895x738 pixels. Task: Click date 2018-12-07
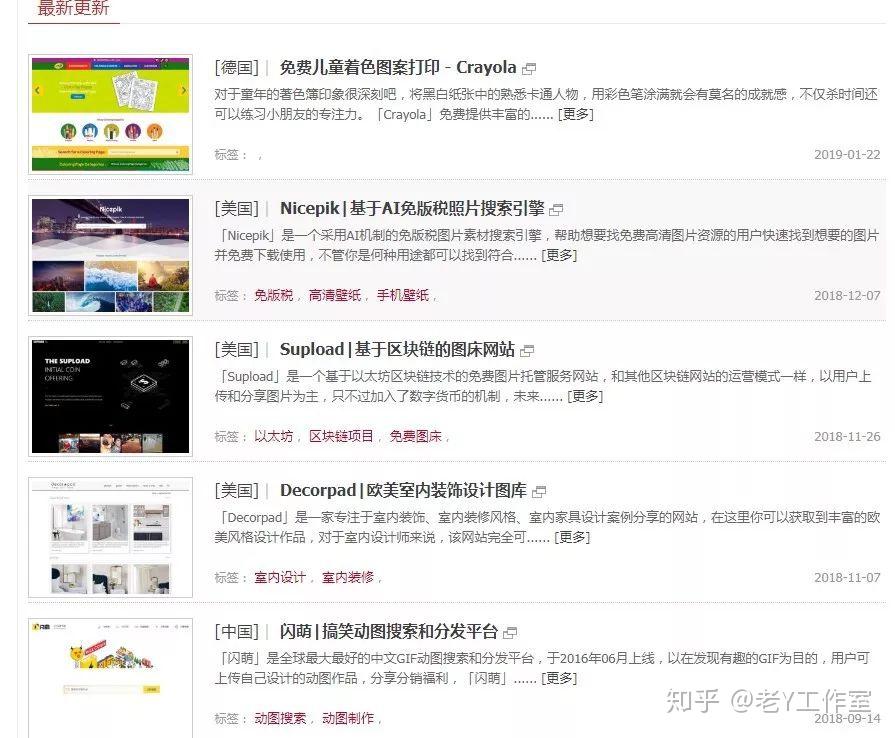click(847, 295)
